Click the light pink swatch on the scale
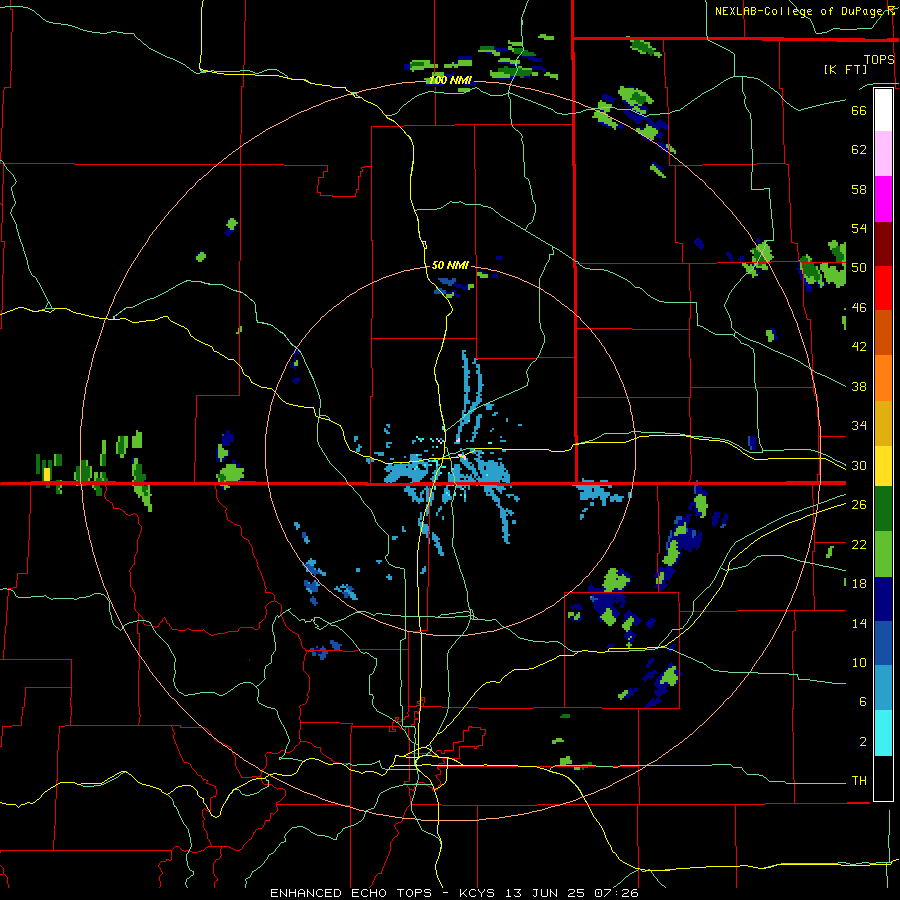 tap(883, 154)
